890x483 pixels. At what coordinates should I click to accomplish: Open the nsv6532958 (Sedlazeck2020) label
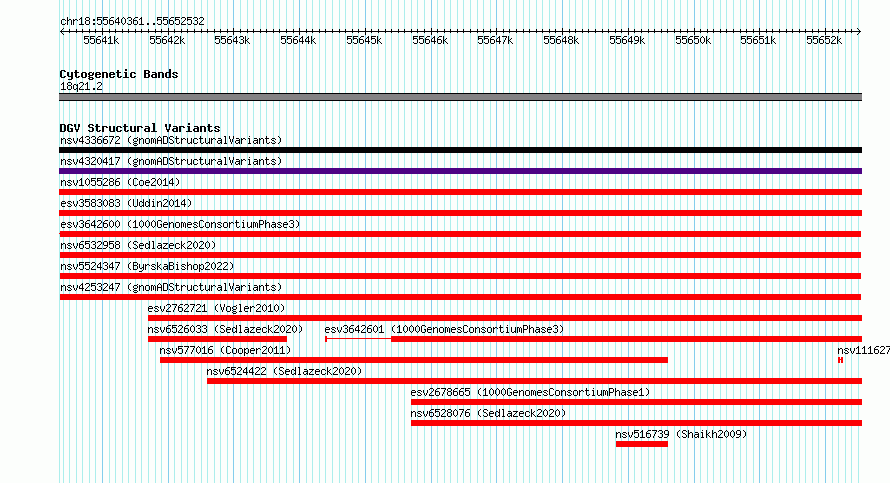pos(138,245)
